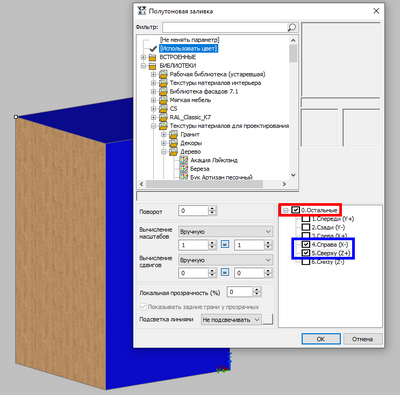Expand the Декоры node
Image resolution: width=400 pixels, height=395 pixels.
(164, 143)
